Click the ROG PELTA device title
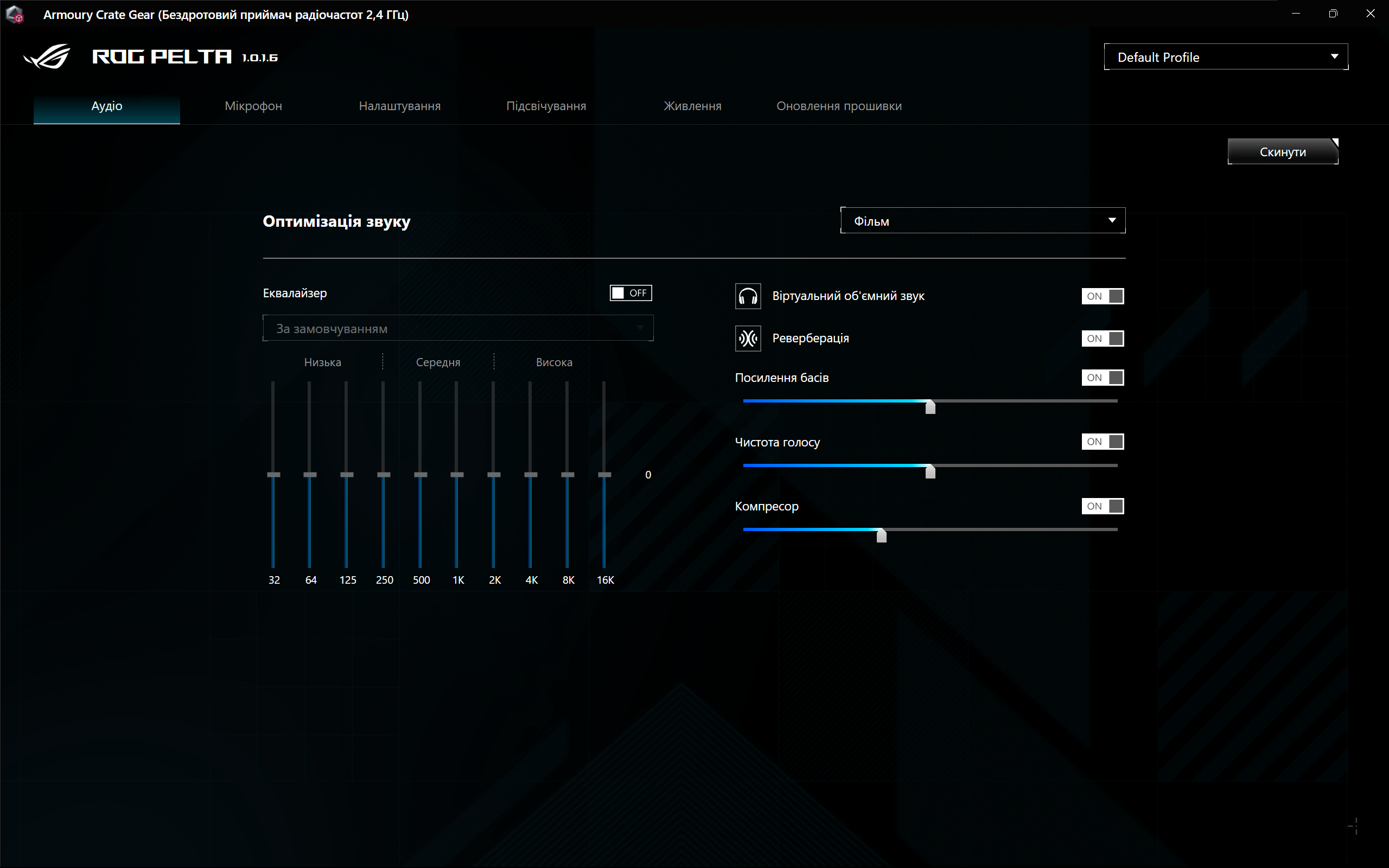 (x=162, y=56)
